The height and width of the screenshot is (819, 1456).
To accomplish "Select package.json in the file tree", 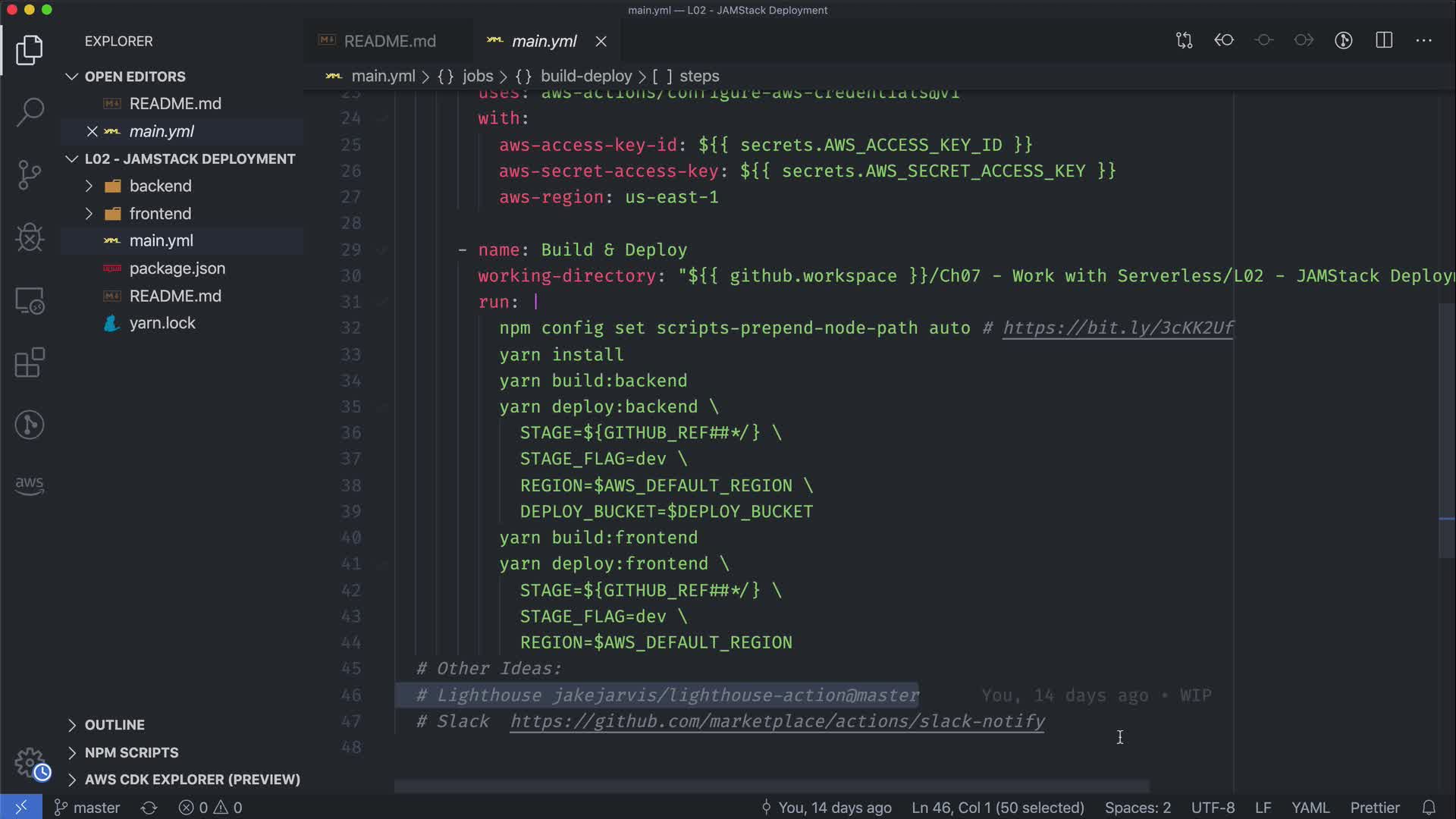I will tap(177, 268).
